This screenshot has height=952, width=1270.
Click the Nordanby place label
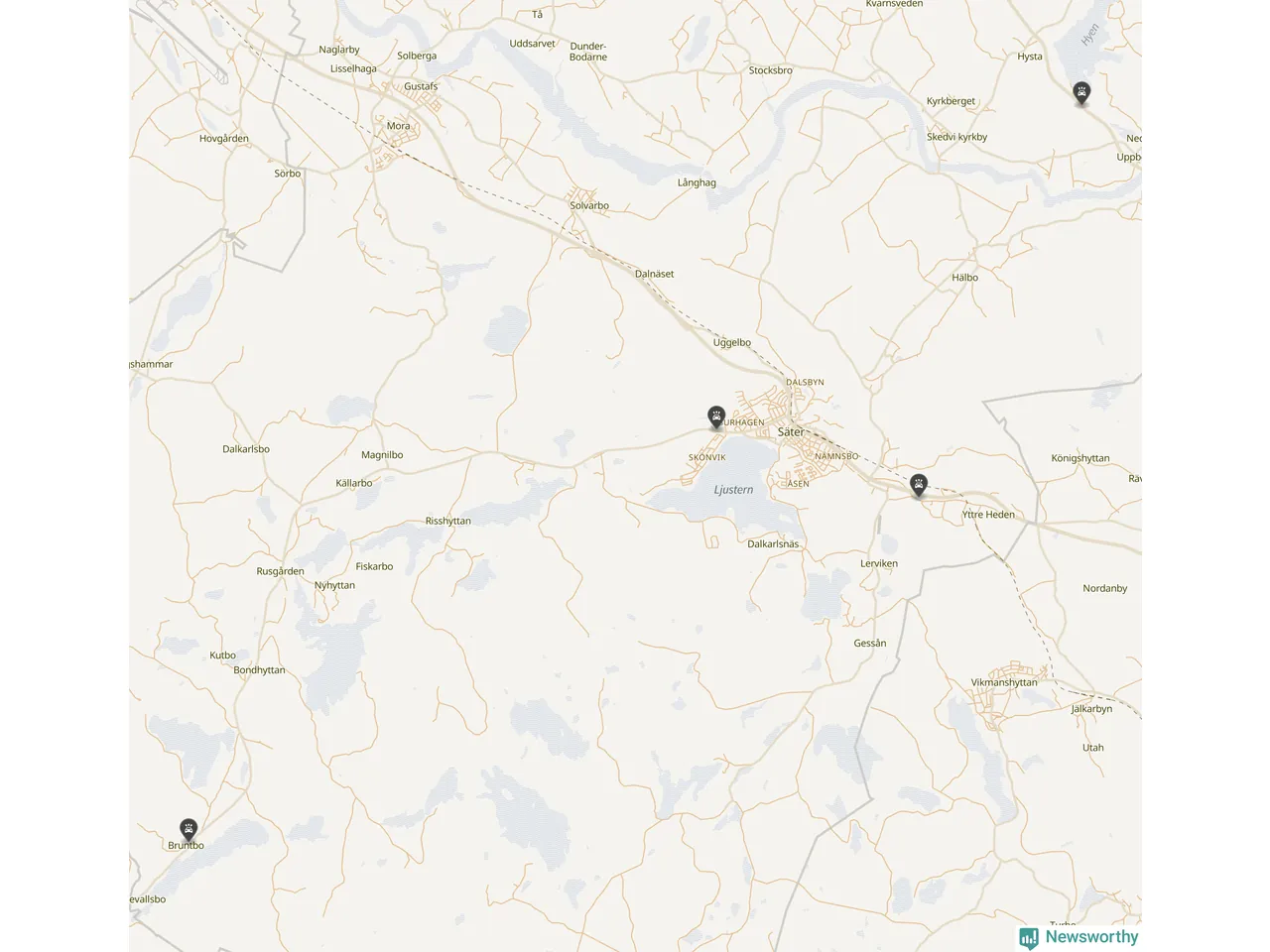coord(1105,588)
